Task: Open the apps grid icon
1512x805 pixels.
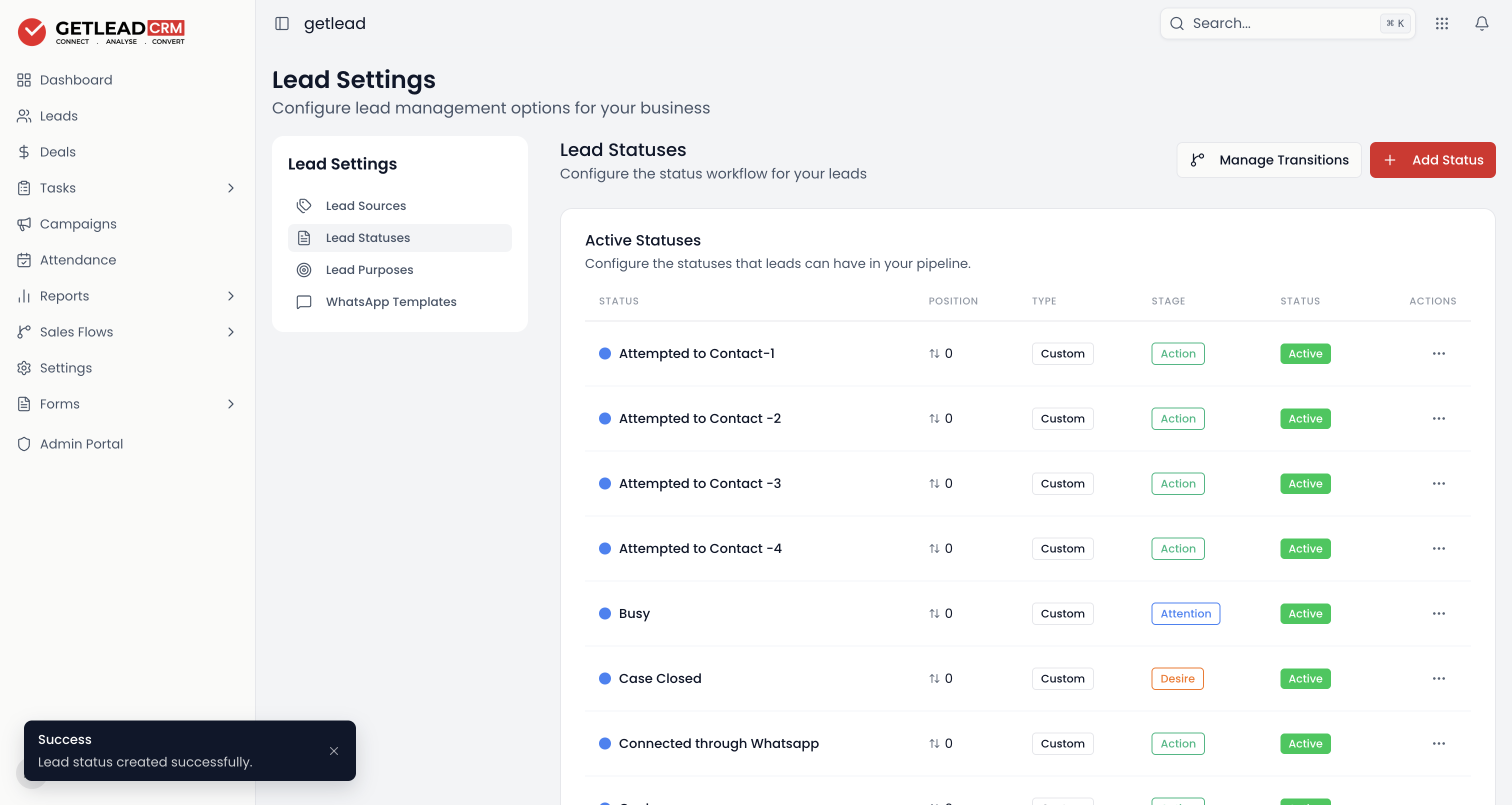Action: tap(1442, 23)
